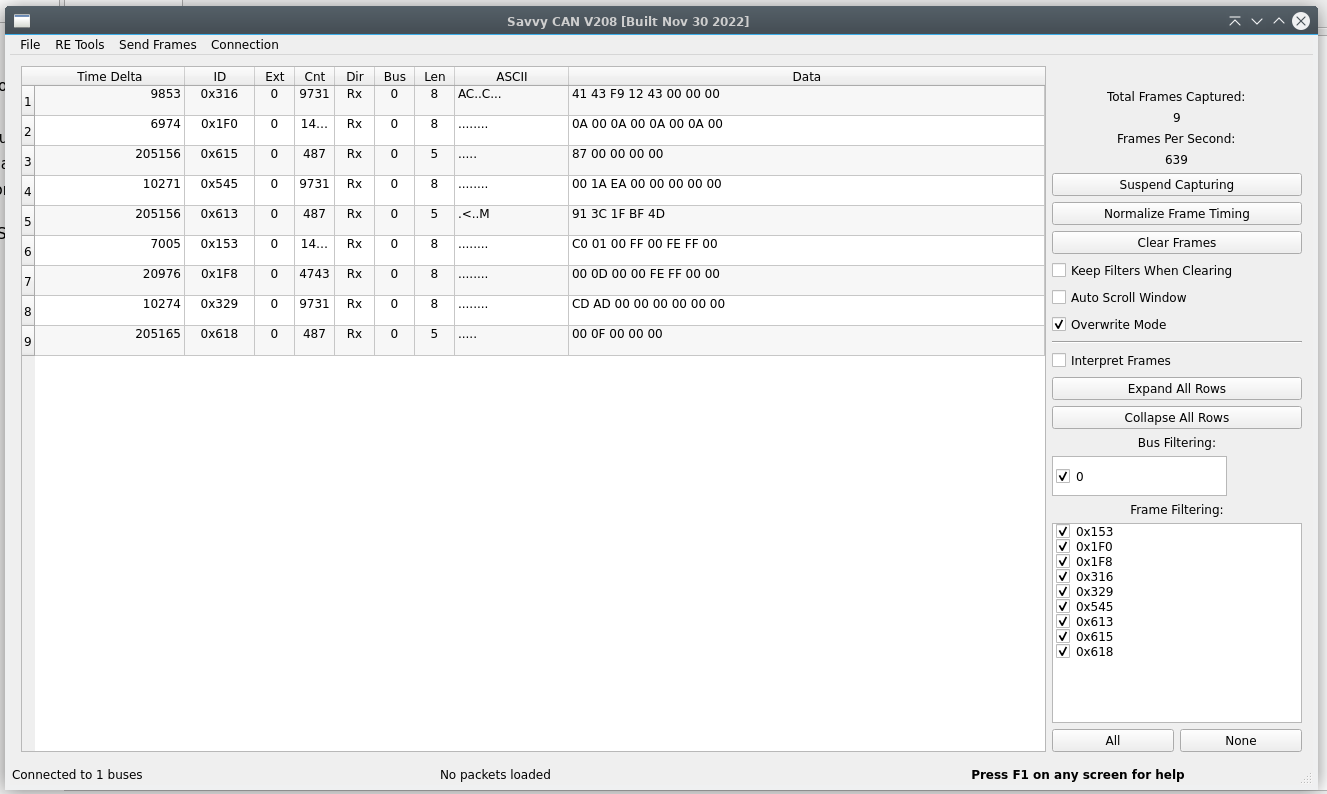Select the 0x1F8 ID cell in the table
The height and width of the screenshot is (794, 1327).
click(x=219, y=281)
